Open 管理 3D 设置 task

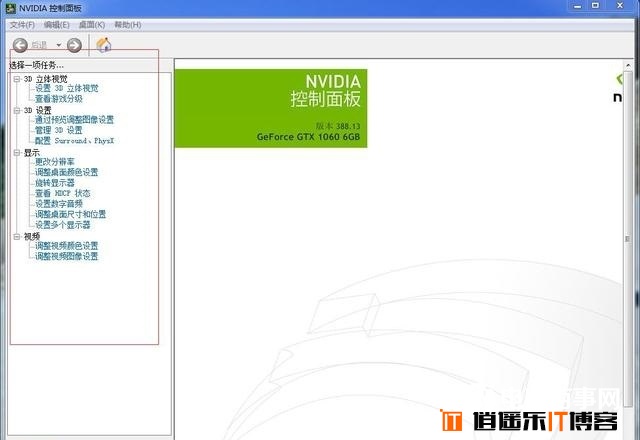point(59,130)
